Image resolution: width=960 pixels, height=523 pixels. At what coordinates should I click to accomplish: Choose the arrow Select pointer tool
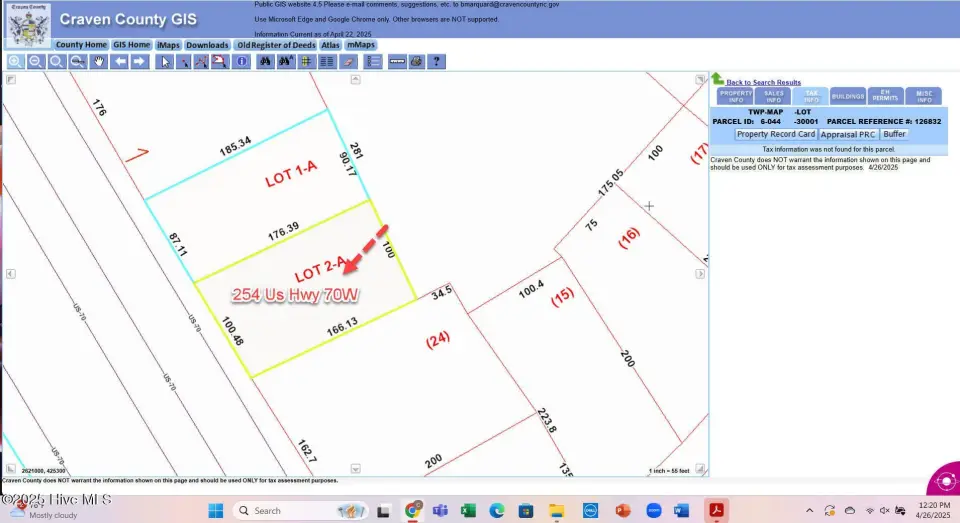166,62
